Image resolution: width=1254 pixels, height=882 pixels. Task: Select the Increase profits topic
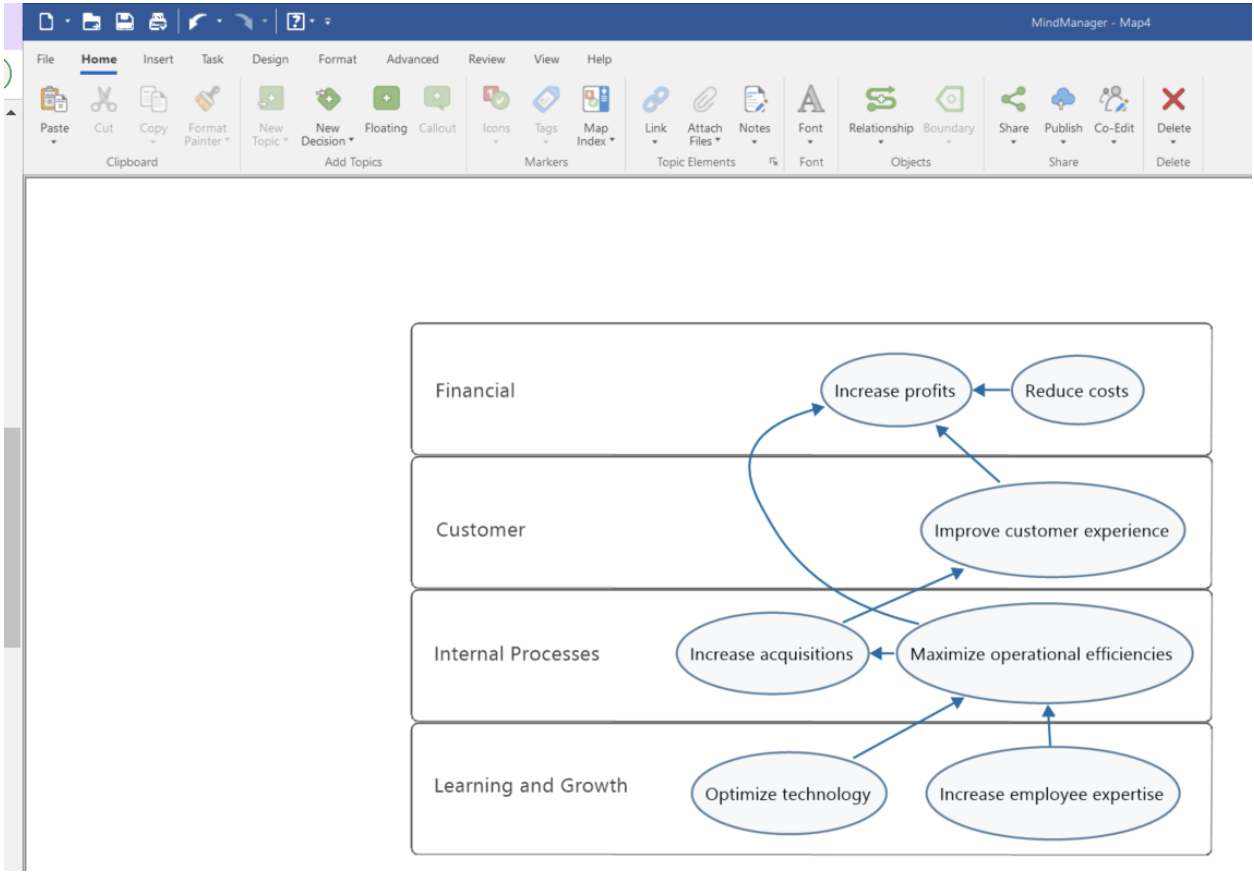[895, 390]
